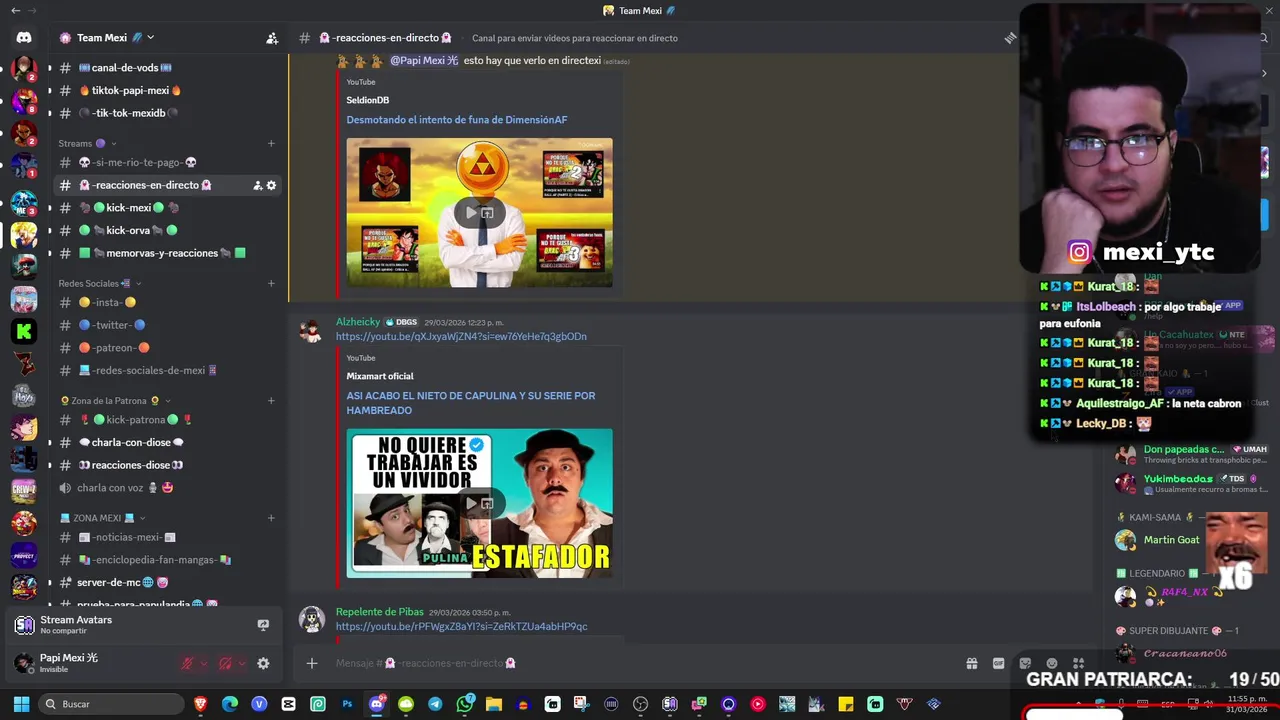The image size is (1280, 720).
Task: Open WhatsApp from taskbar
Action: (x=464, y=704)
